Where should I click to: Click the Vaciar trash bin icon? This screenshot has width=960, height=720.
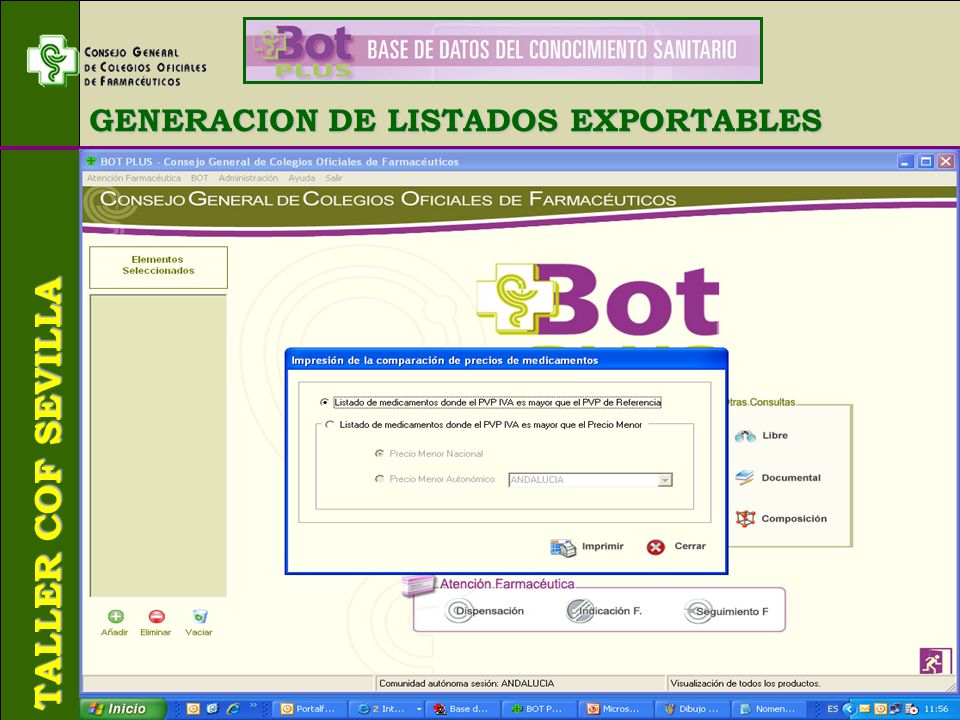click(x=200, y=617)
